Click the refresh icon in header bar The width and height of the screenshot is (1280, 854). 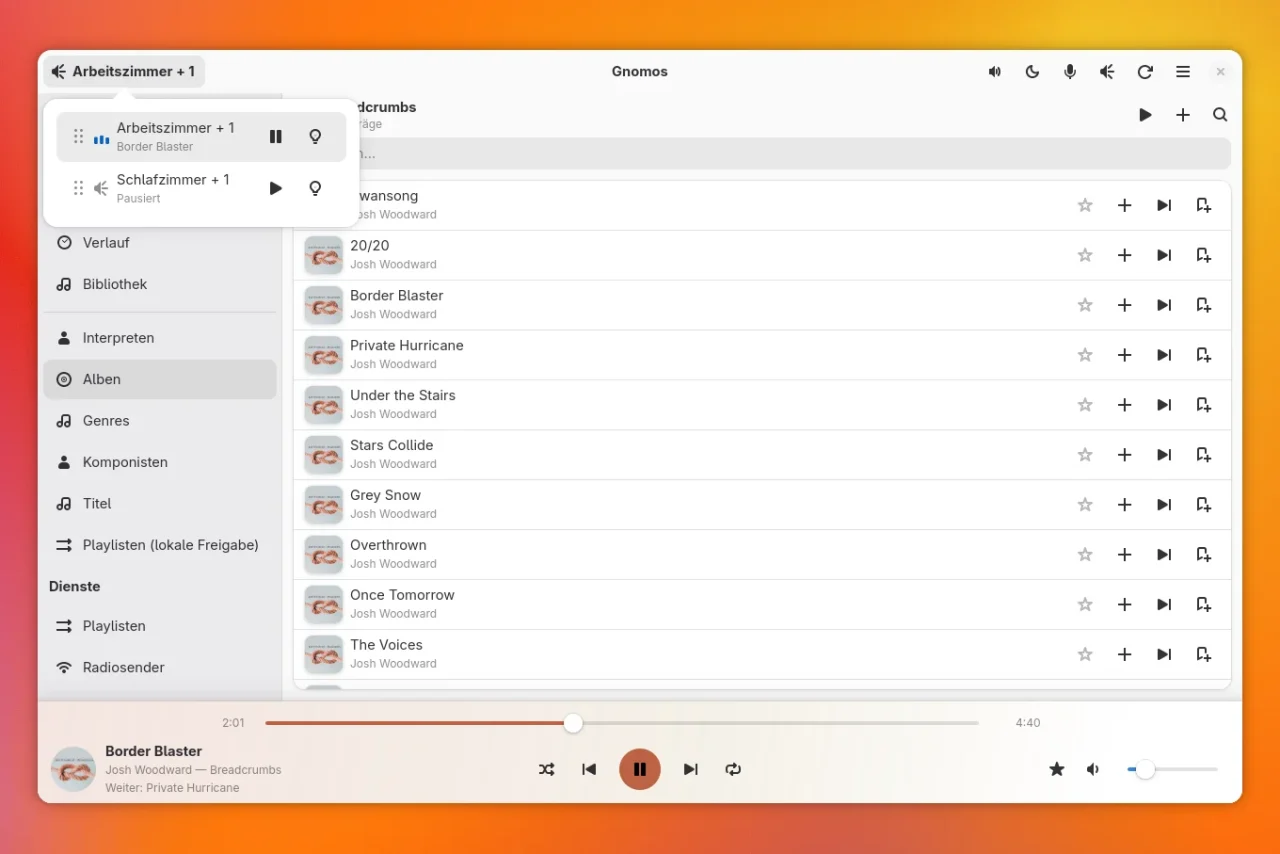[x=1145, y=72]
